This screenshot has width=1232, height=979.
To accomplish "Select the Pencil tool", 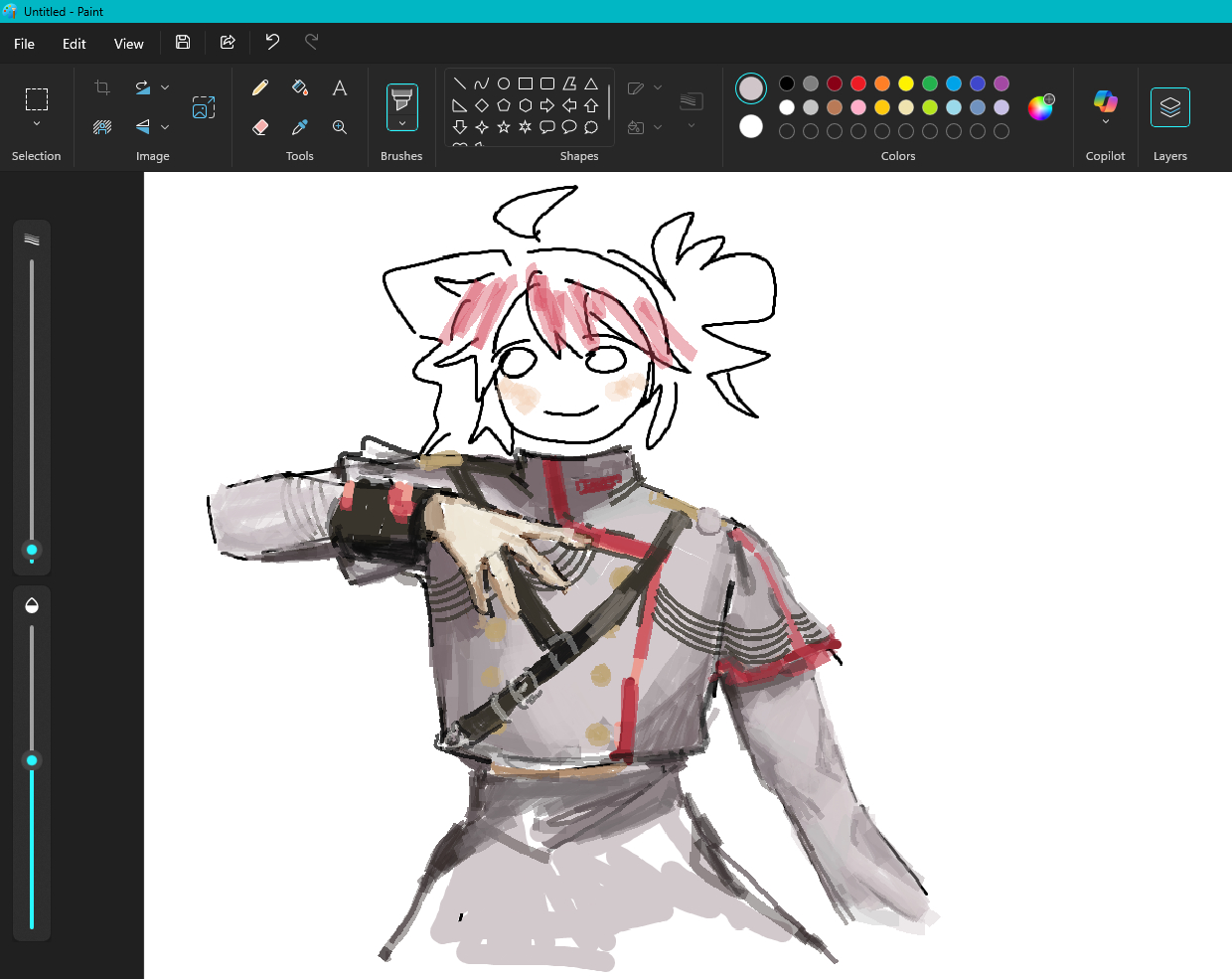I will [260, 87].
